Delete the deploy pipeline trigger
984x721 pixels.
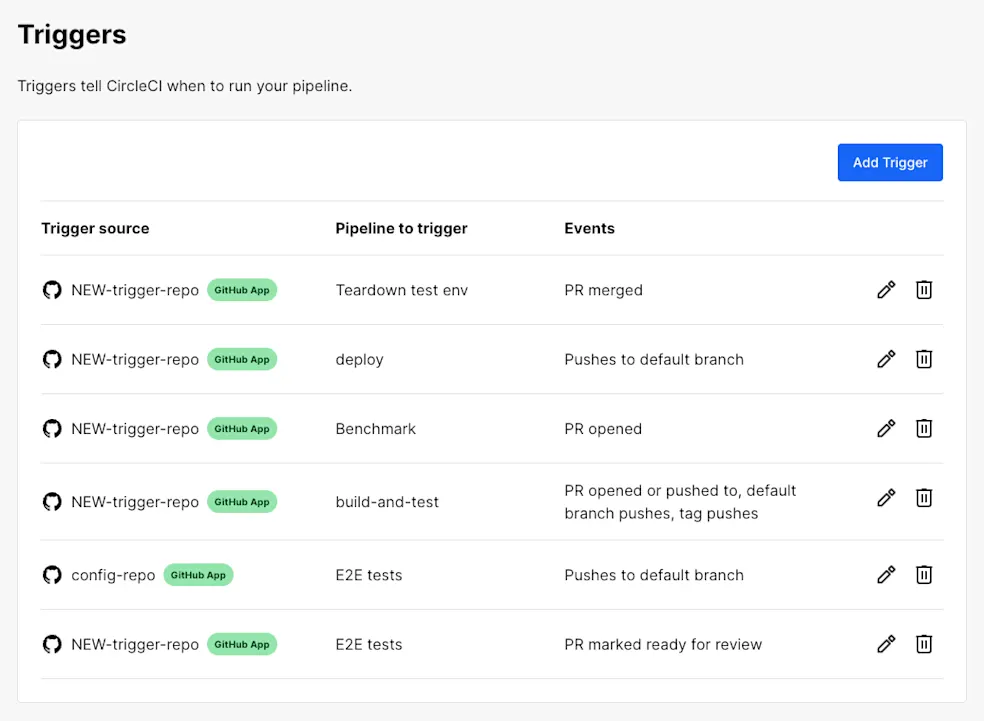click(924, 359)
